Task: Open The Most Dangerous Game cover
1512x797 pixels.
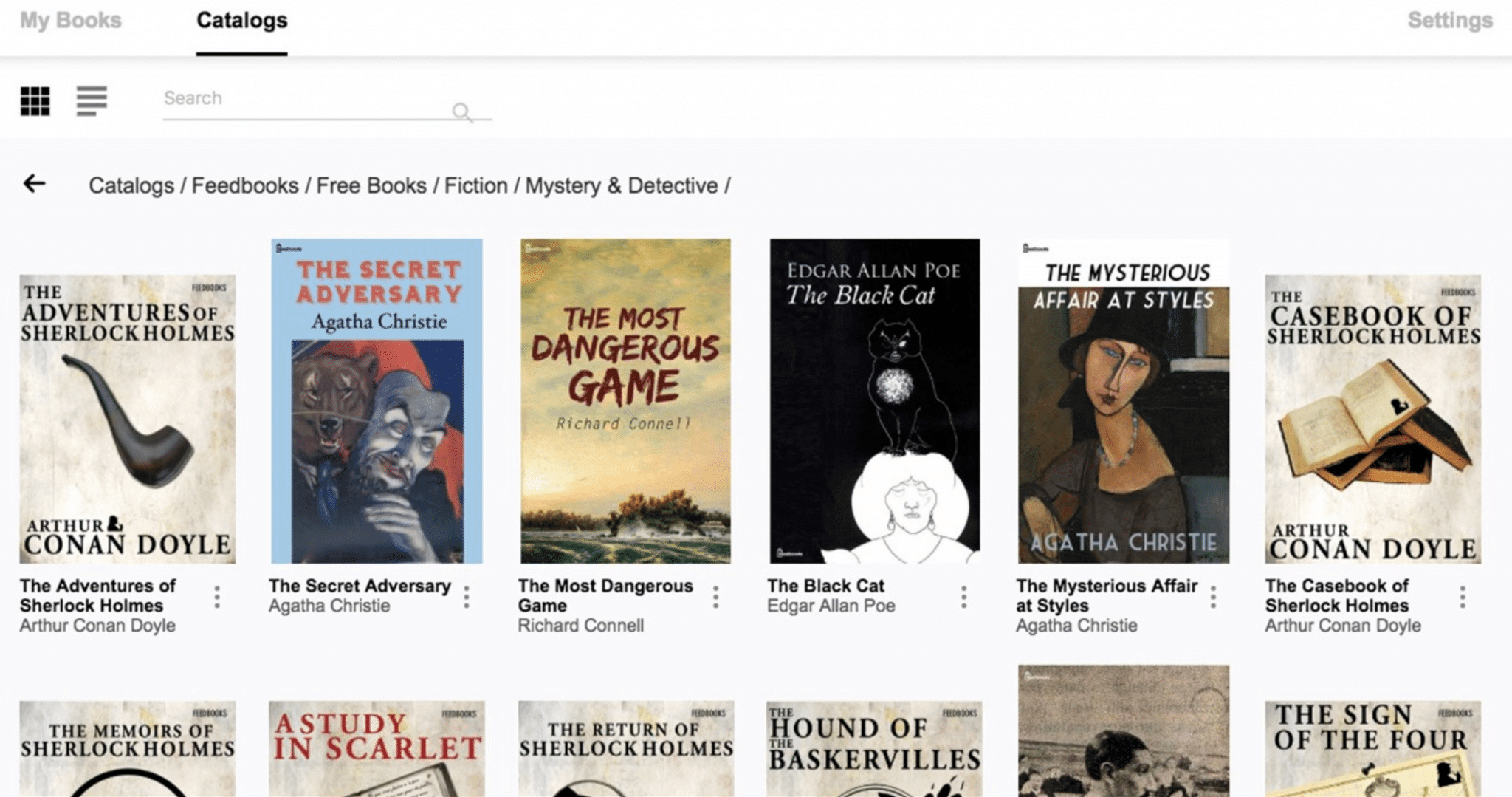Action: tap(625, 401)
